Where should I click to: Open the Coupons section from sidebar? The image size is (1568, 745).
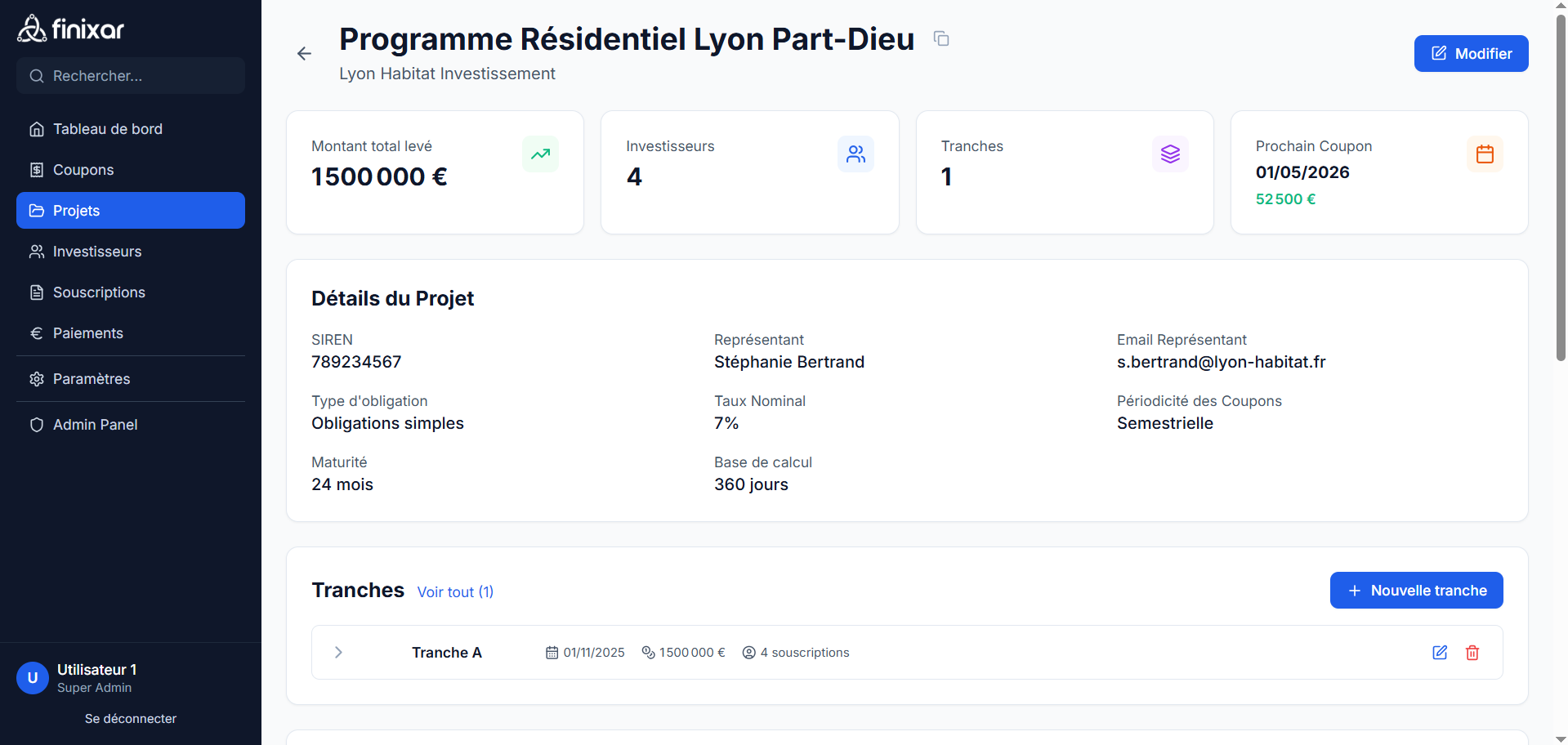pyautogui.click(x=83, y=169)
